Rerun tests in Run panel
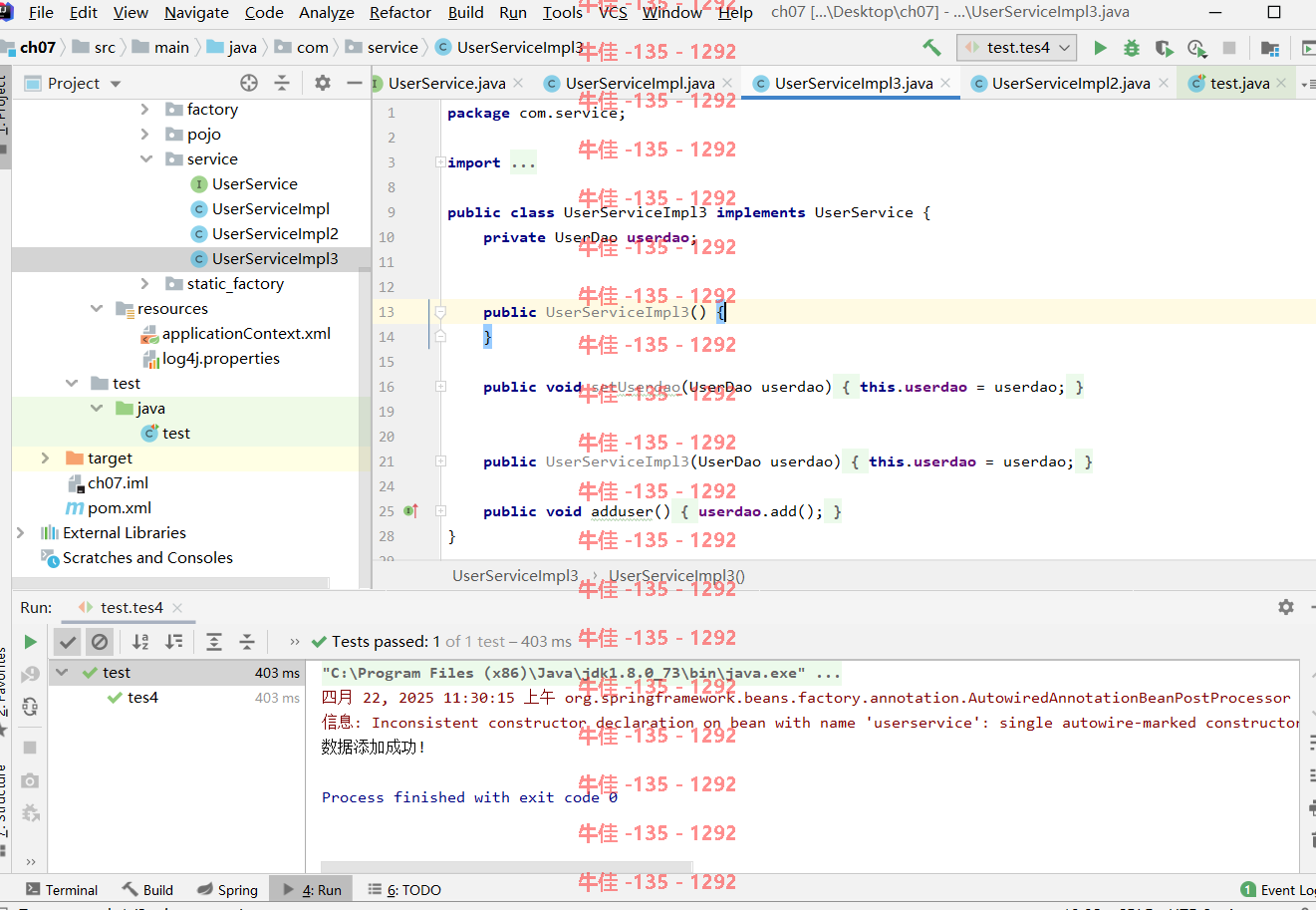 30,642
